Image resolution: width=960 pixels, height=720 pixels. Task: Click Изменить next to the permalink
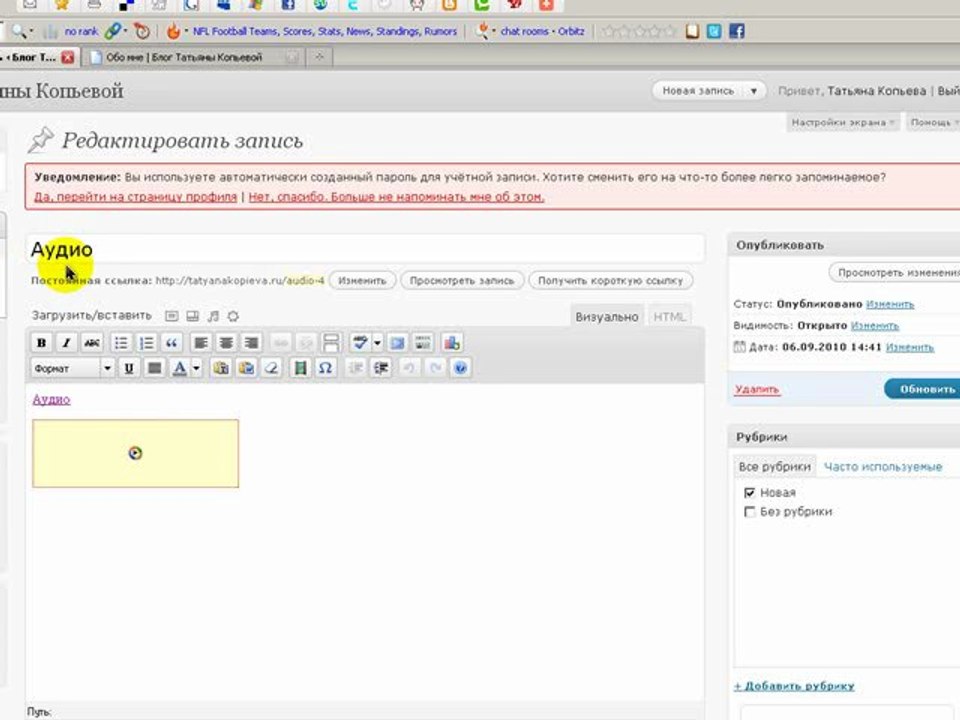coord(362,280)
